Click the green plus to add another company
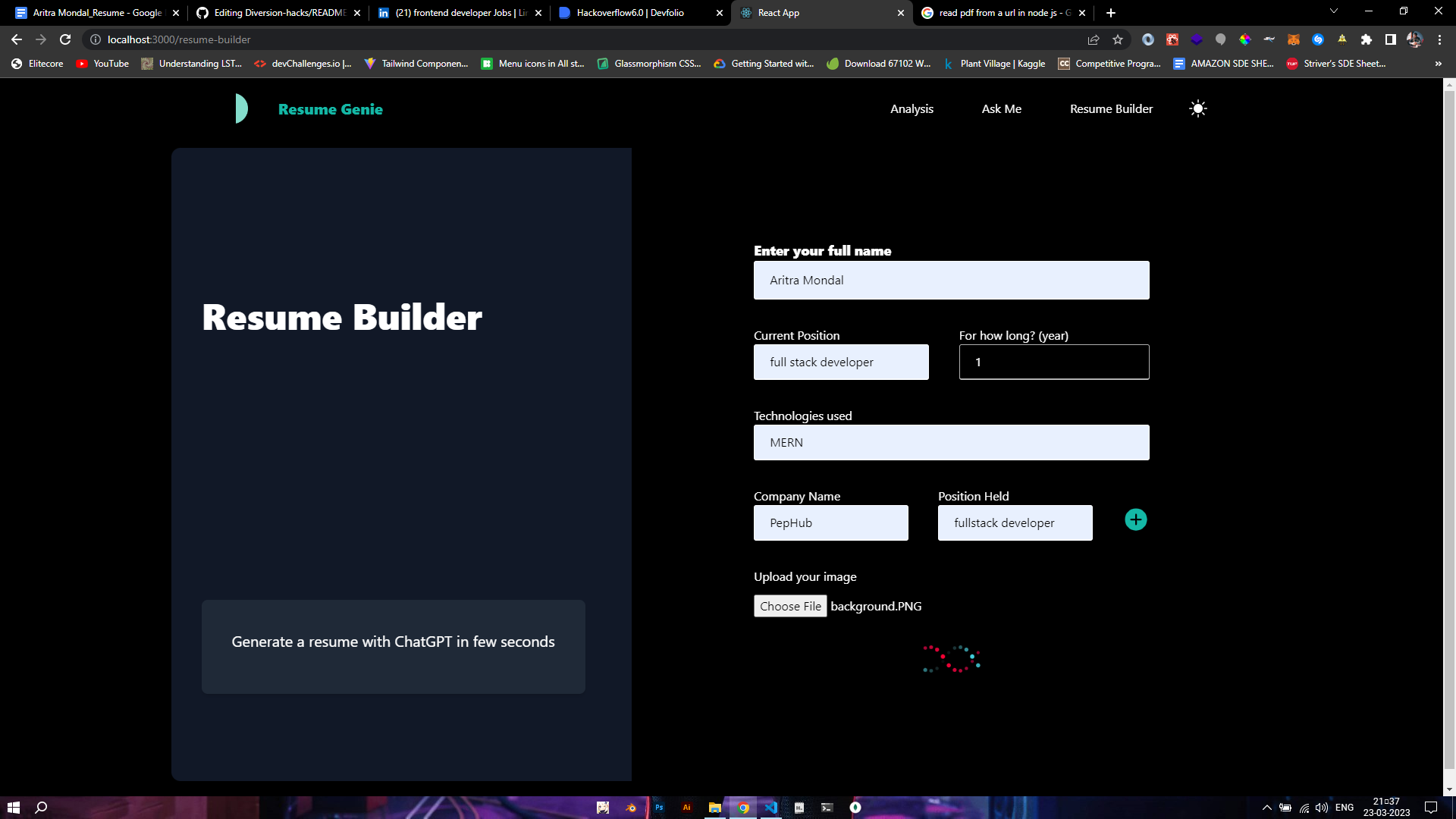1456x819 pixels. pos(1135,519)
